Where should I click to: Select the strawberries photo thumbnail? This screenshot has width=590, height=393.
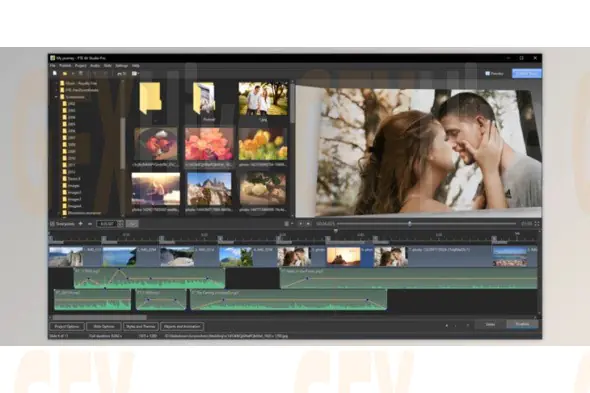coord(156,144)
